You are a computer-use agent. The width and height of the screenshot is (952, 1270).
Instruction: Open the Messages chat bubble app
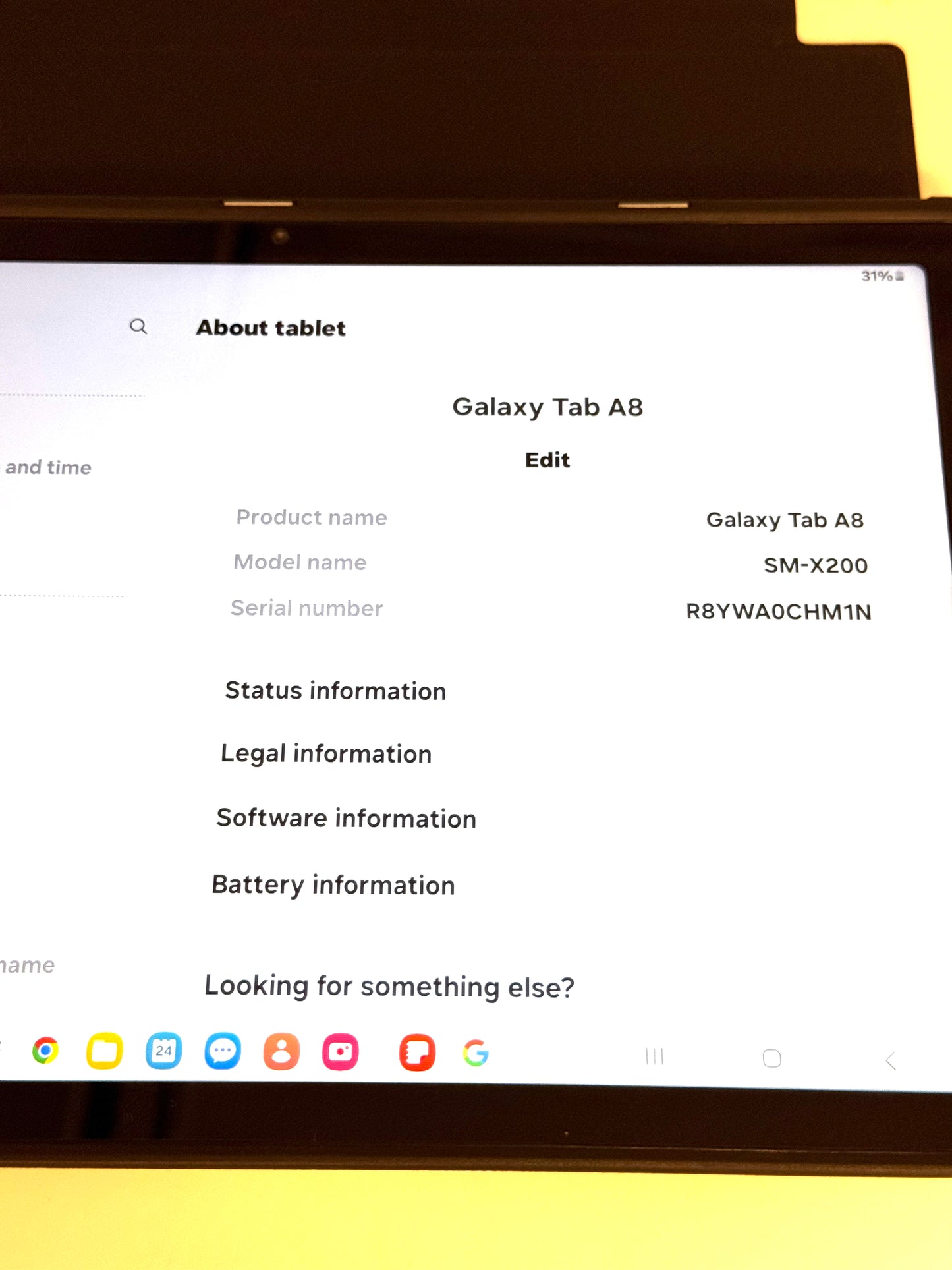coord(223,1051)
